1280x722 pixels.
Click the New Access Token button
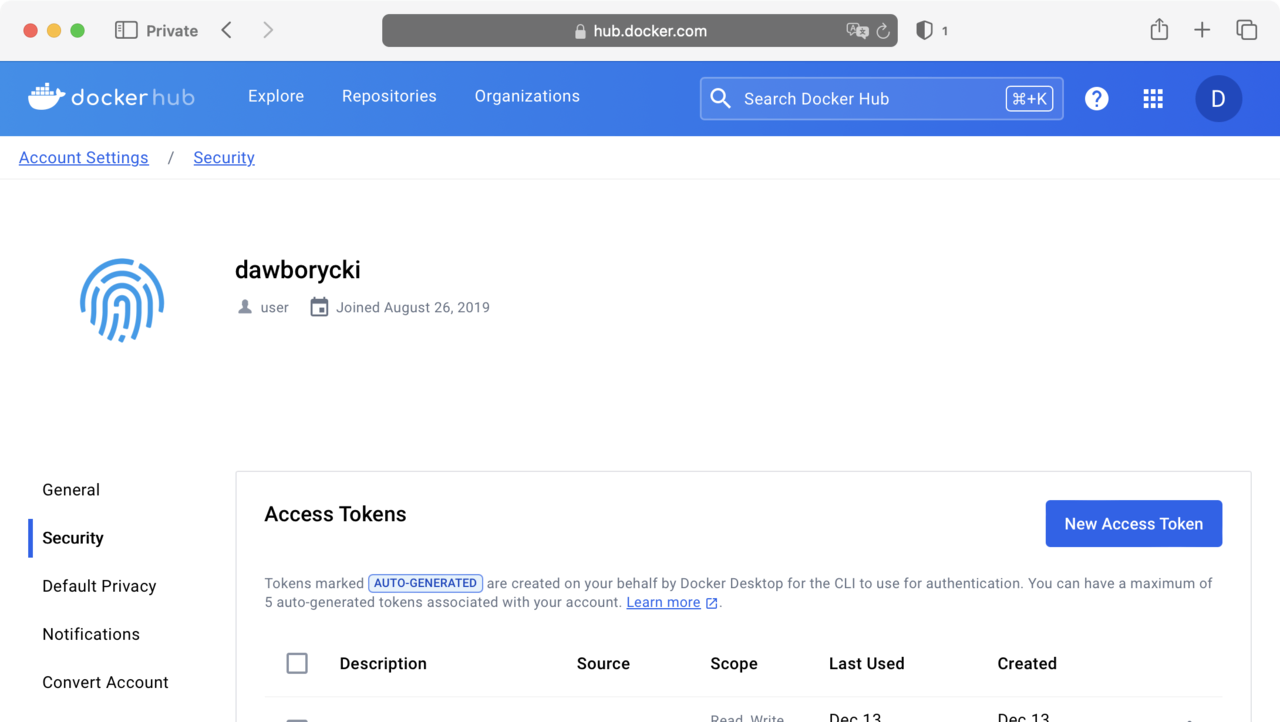coord(1133,524)
